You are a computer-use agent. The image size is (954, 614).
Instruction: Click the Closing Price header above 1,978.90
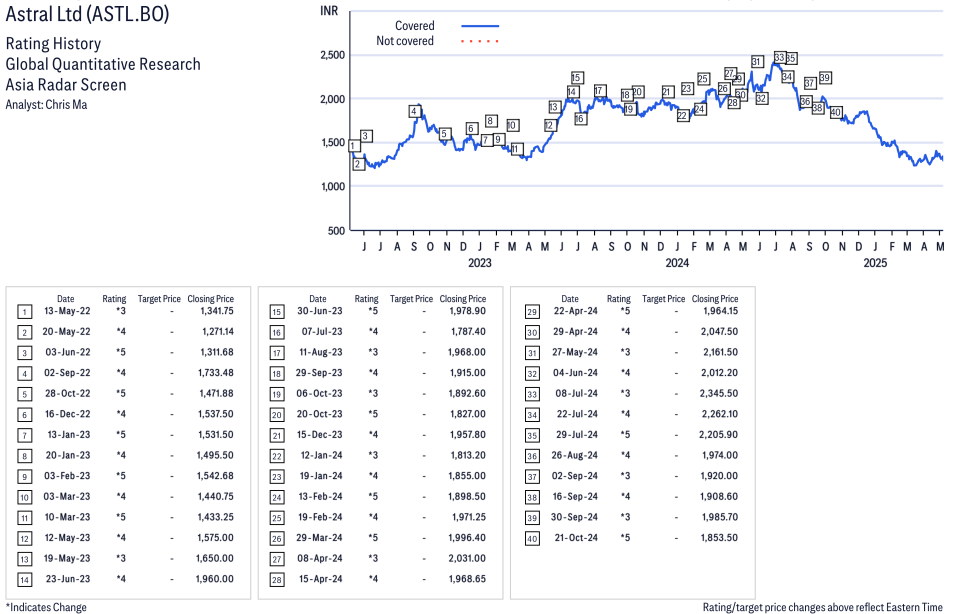[x=463, y=299]
